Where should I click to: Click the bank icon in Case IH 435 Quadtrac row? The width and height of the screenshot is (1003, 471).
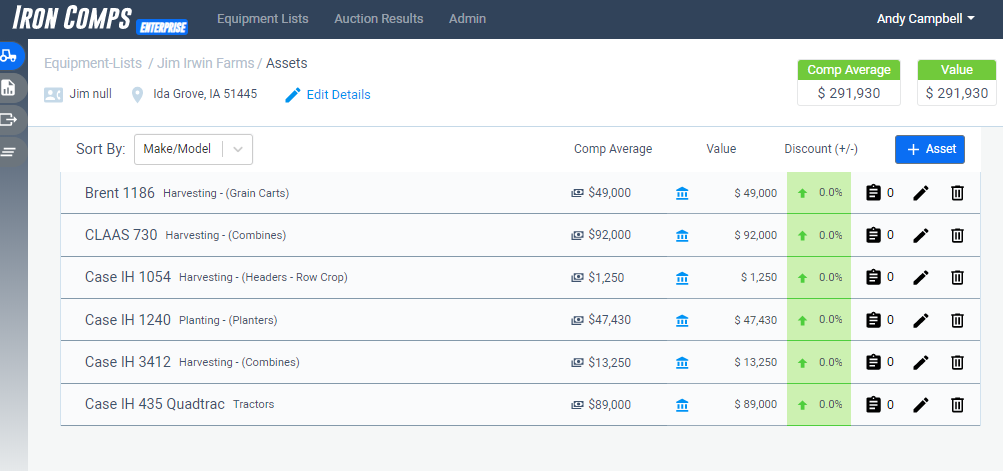(682, 405)
